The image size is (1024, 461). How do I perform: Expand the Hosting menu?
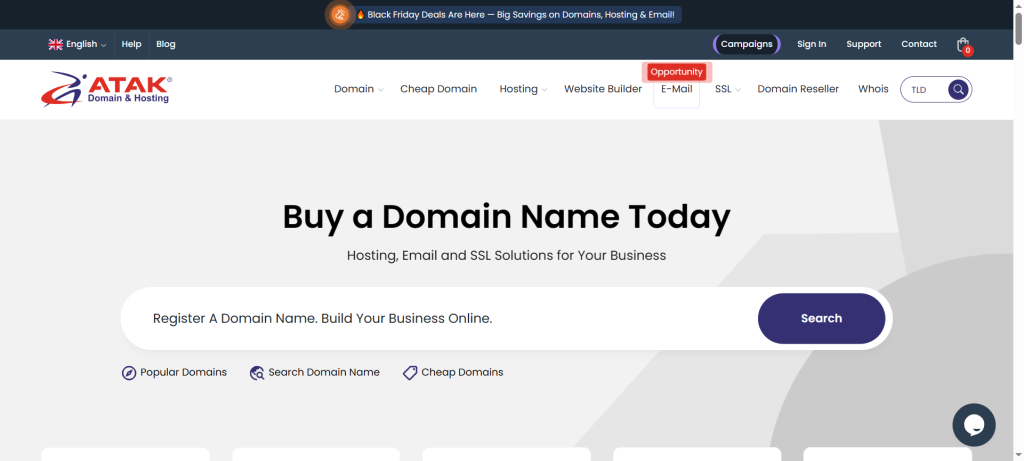pyautogui.click(x=523, y=89)
